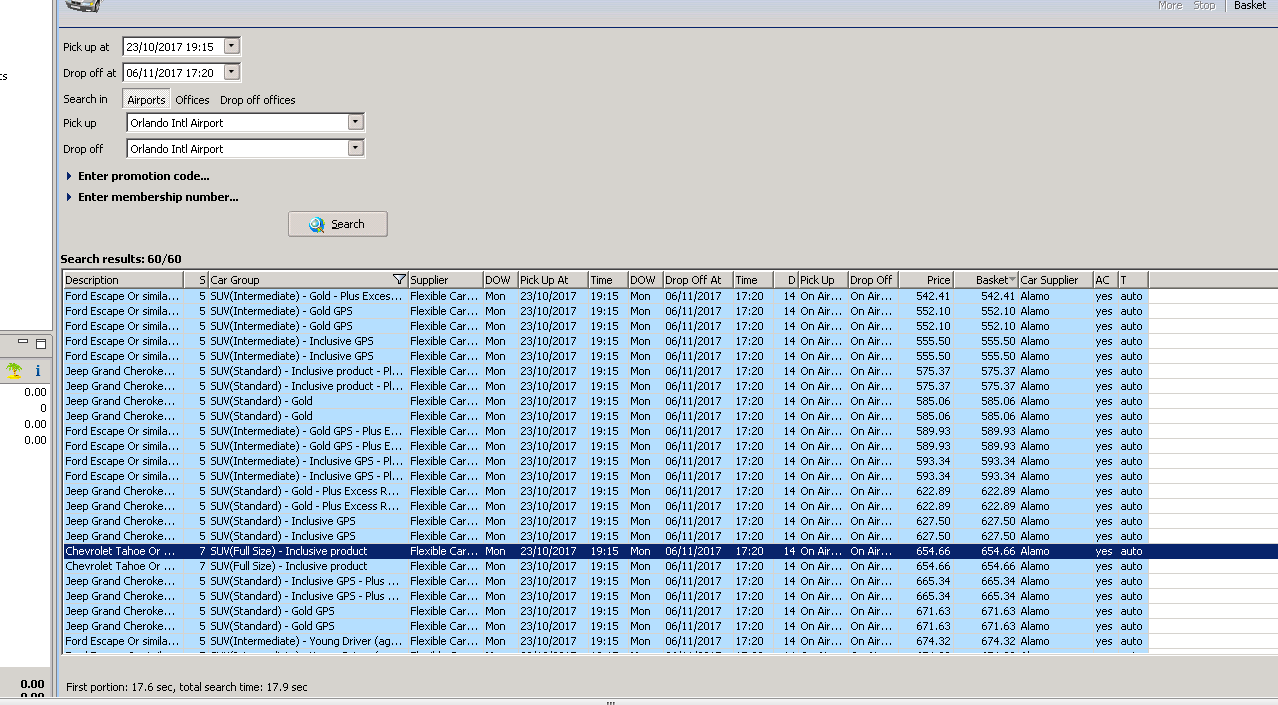Expand Enter promotion code section

pos(69,176)
